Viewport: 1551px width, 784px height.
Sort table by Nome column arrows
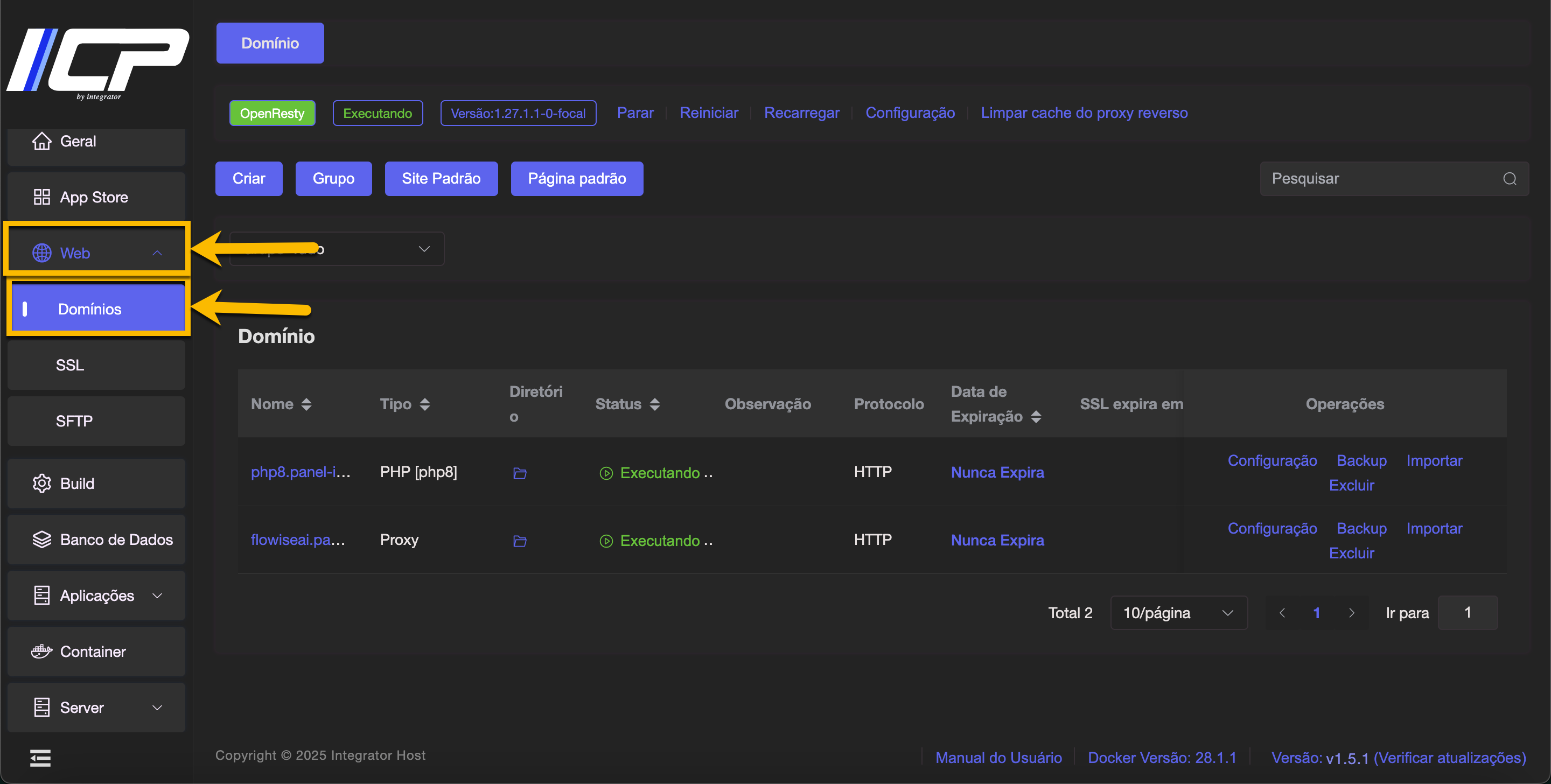306,404
